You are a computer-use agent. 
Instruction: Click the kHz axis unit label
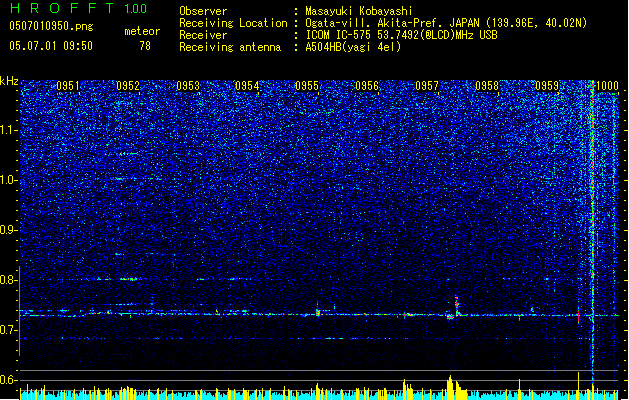coord(9,81)
